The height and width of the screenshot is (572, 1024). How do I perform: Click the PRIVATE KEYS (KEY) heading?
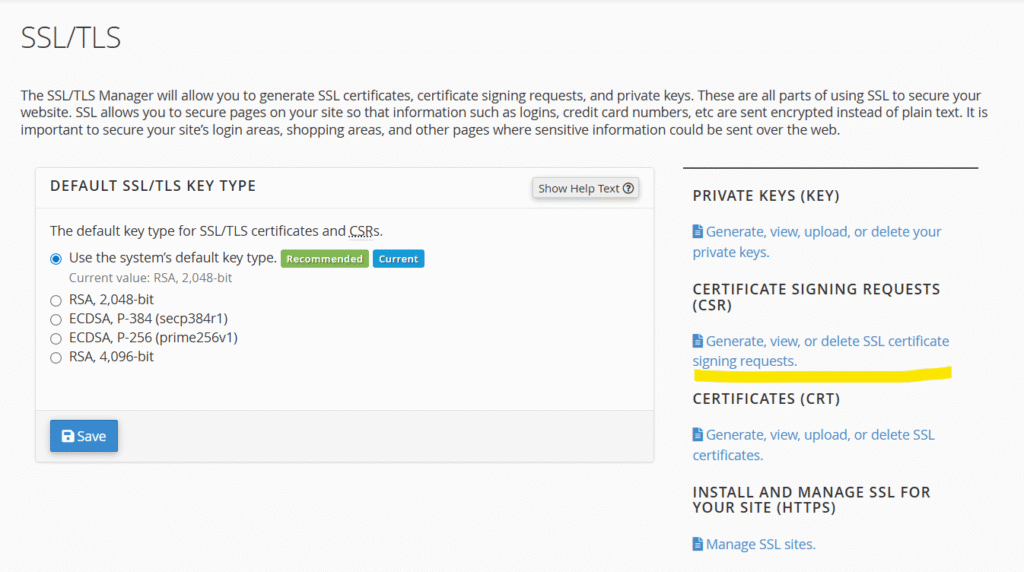pos(766,196)
